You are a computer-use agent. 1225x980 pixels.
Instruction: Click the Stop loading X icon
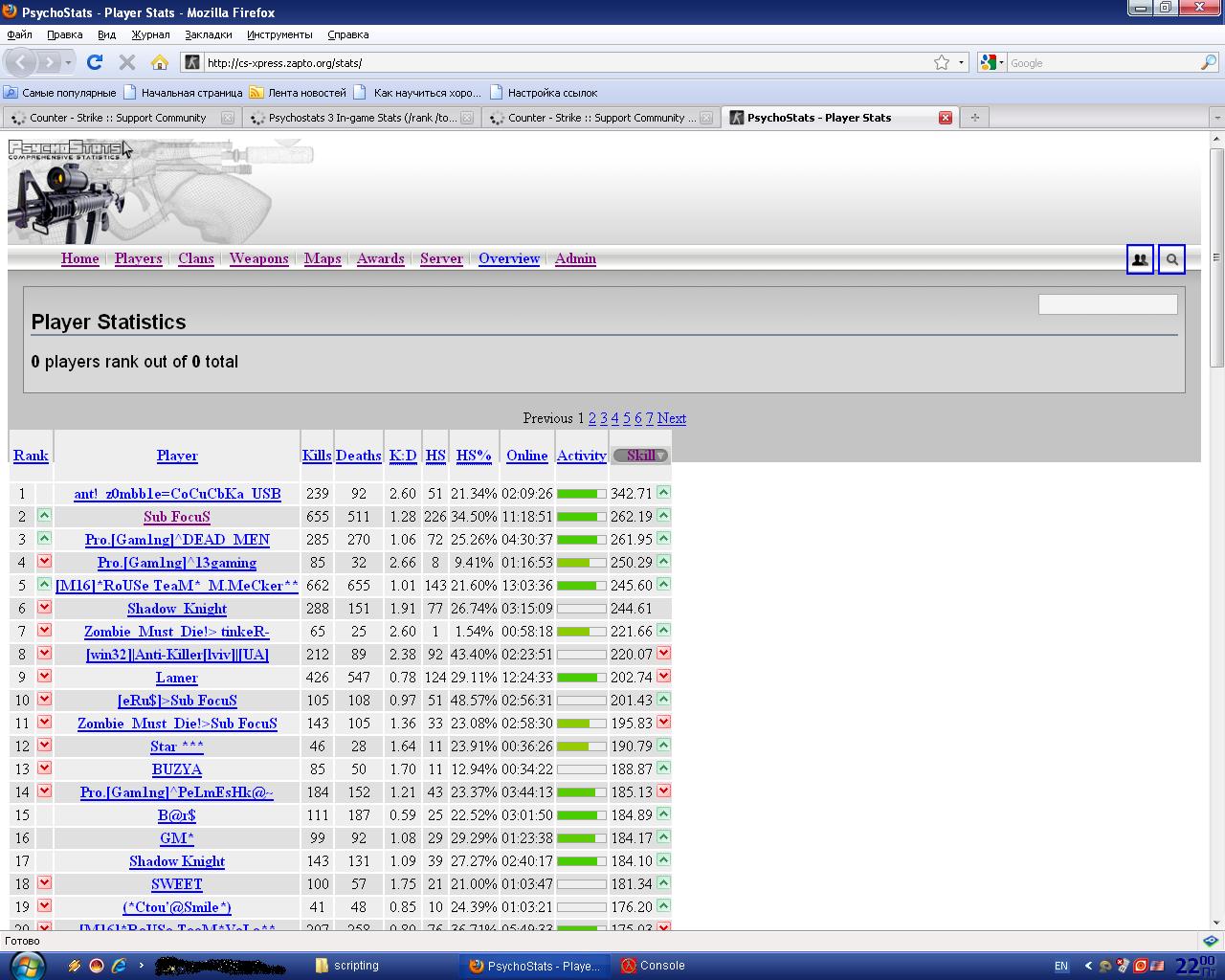point(126,62)
